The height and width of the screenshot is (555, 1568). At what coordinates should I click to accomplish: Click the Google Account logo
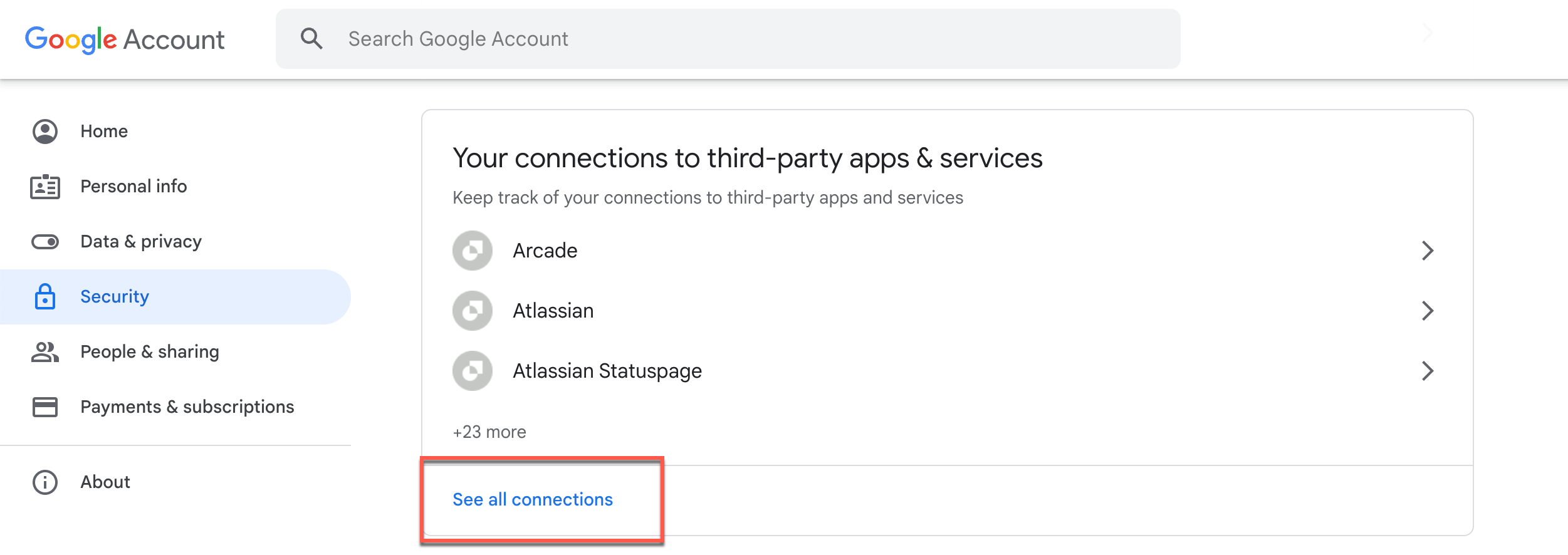(125, 39)
